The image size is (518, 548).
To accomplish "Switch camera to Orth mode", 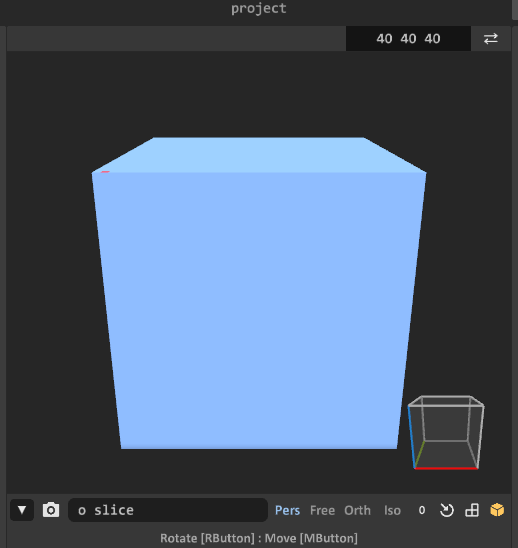I will tap(357, 511).
